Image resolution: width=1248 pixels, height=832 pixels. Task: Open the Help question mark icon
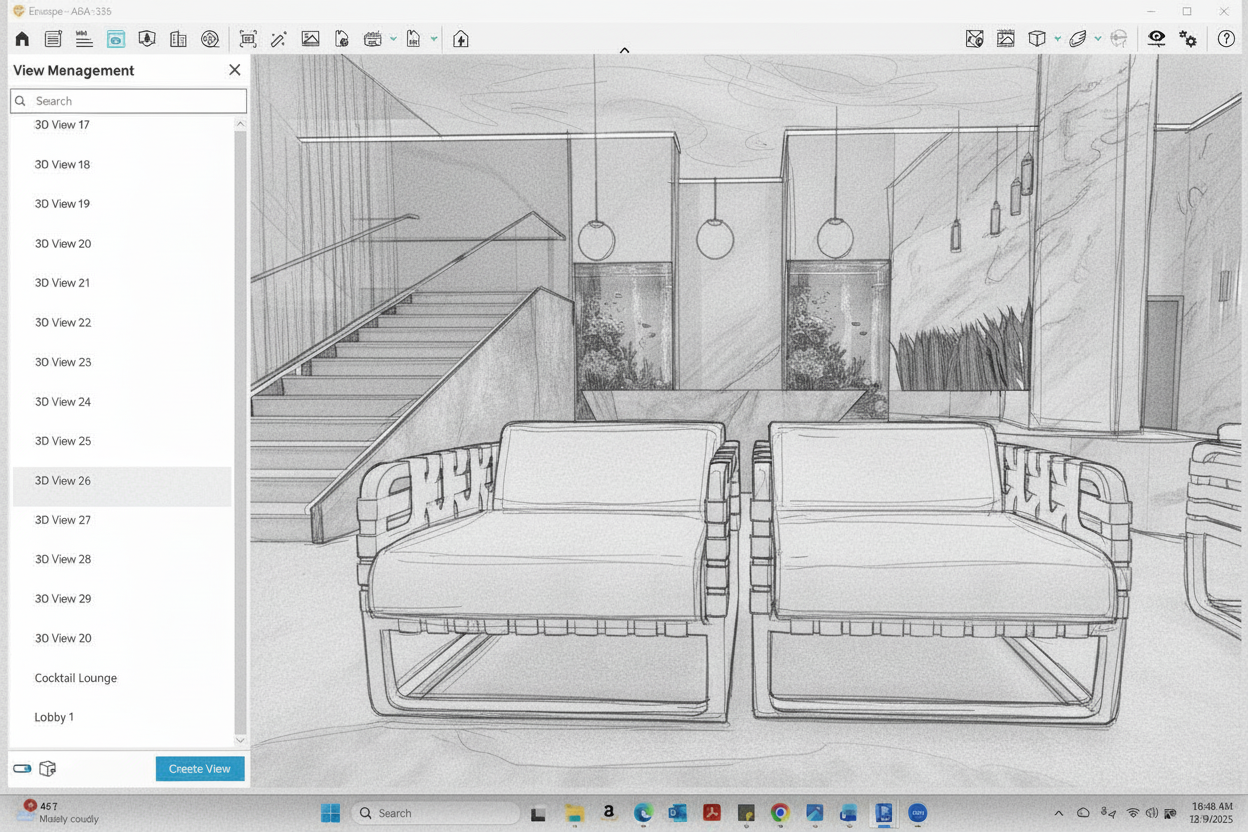1226,39
